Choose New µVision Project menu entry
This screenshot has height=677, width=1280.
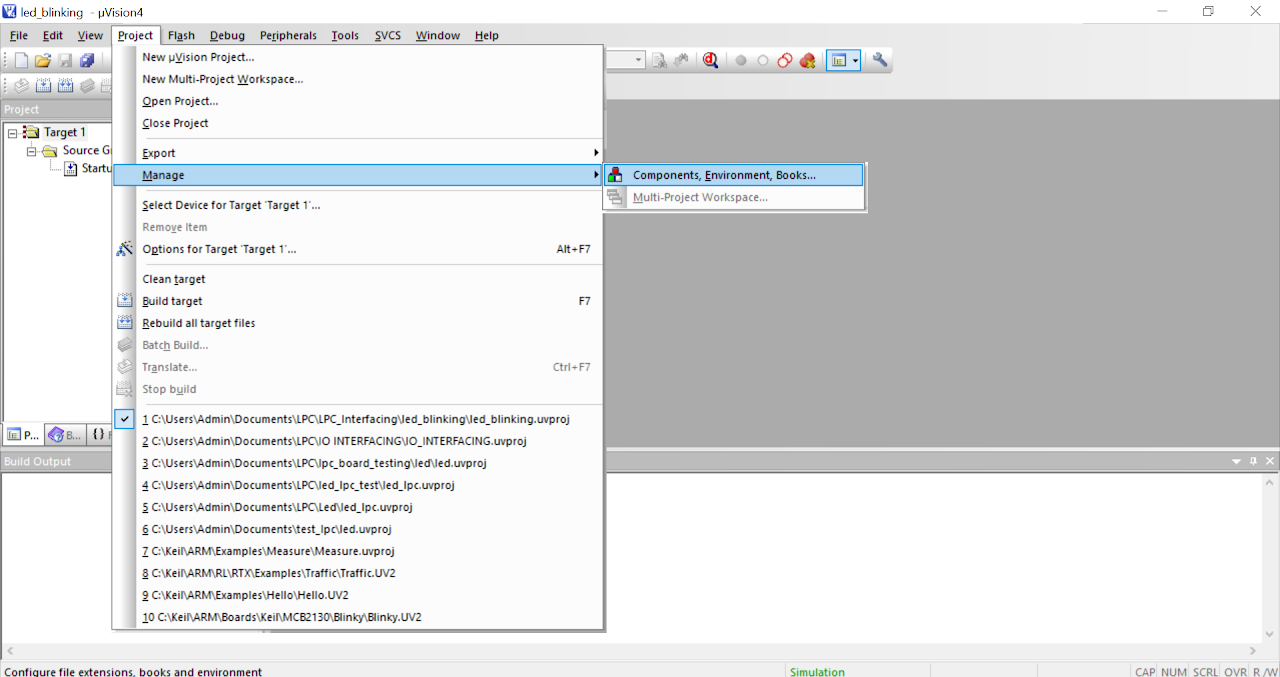(358, 57)
